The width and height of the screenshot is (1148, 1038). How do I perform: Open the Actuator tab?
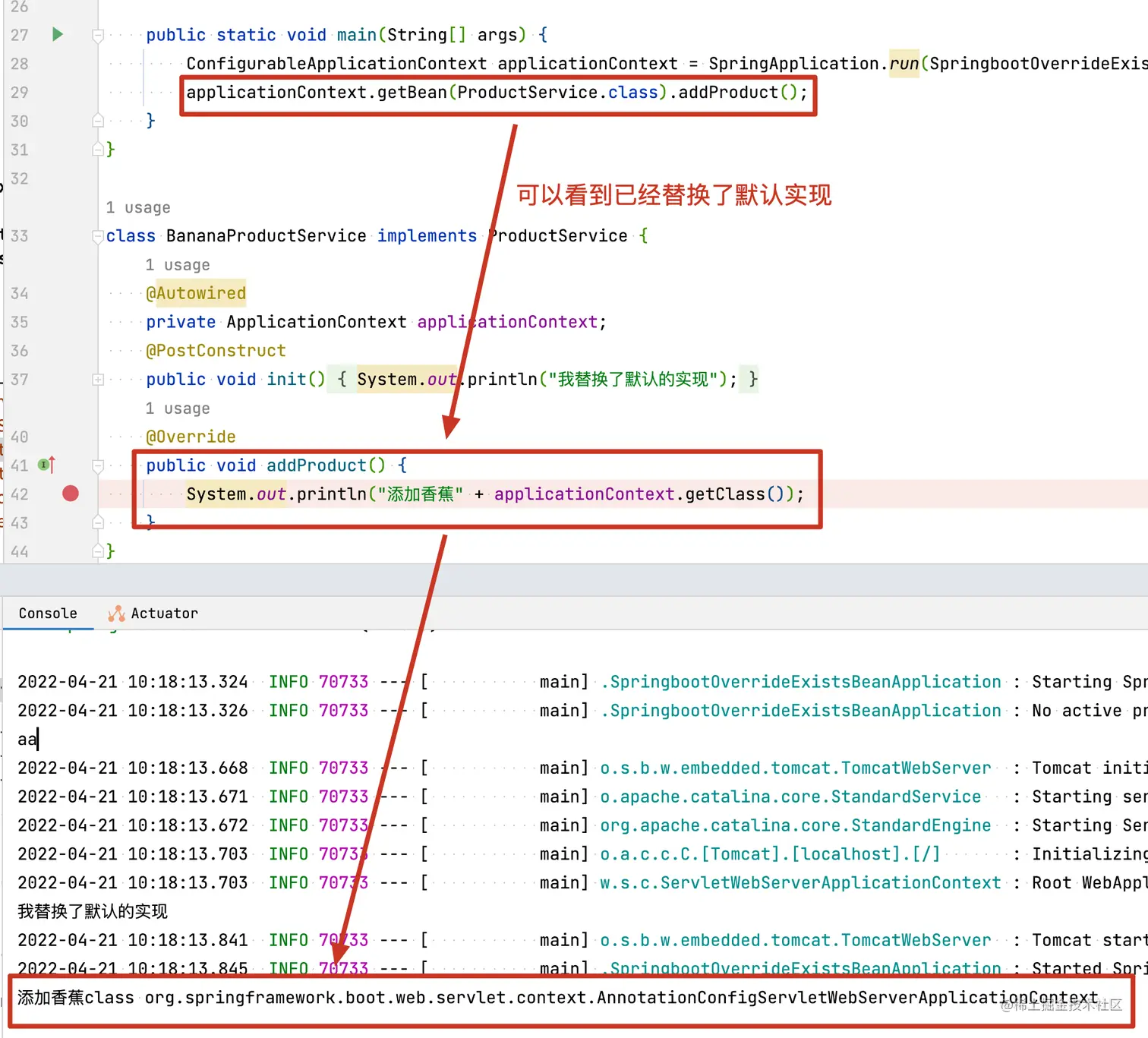point(153,613)
